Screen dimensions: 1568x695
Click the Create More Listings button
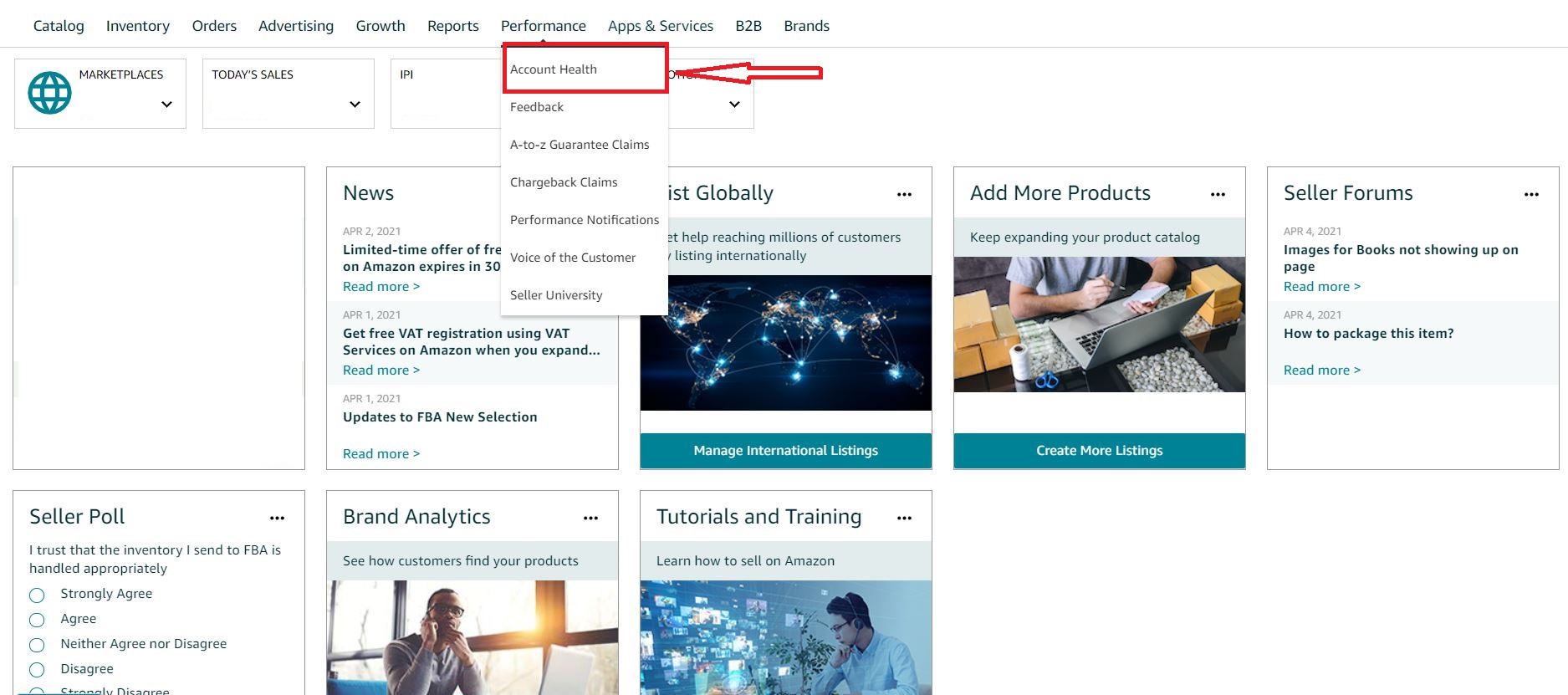point(1100,451)
